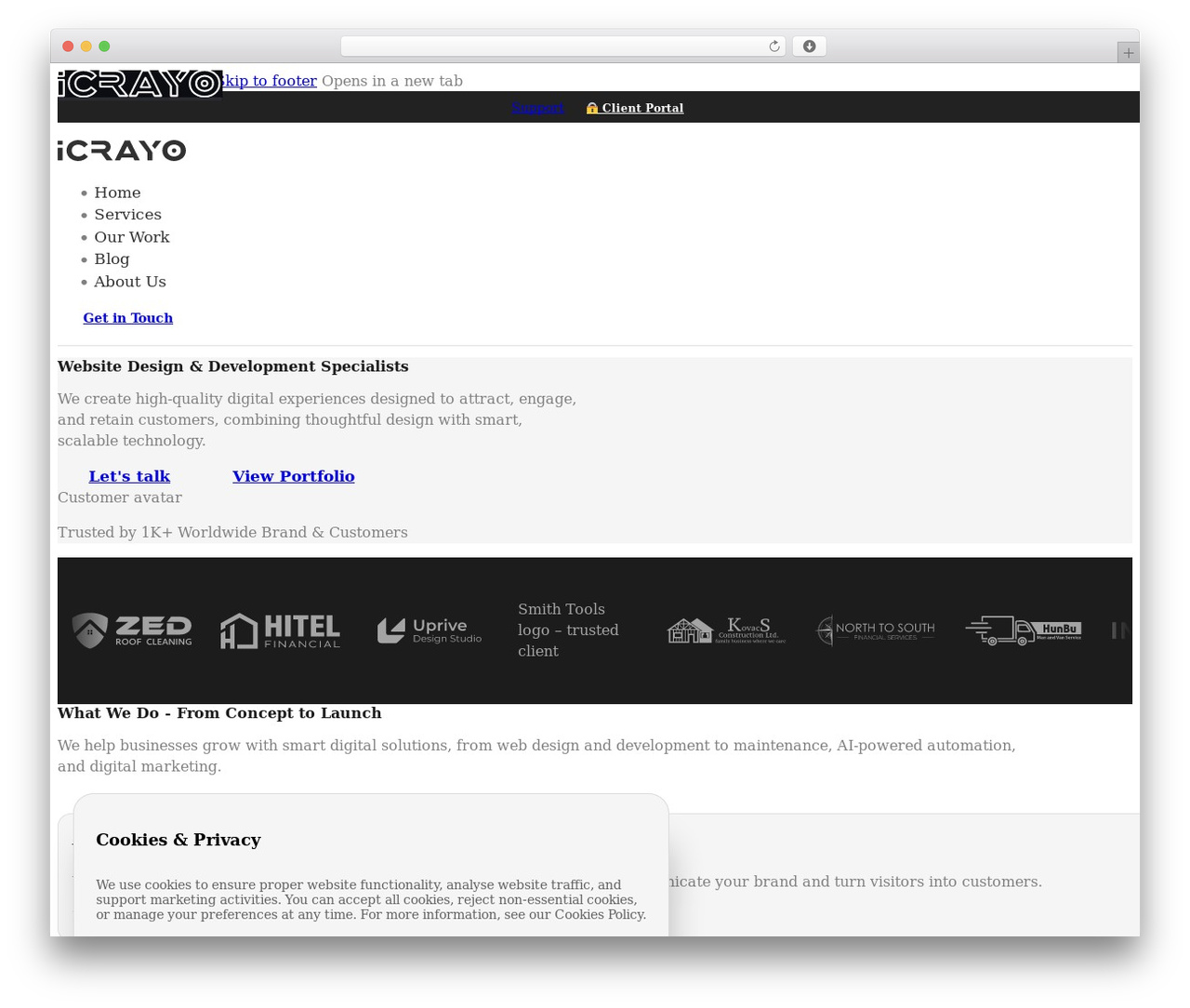Minimize window using the yellow button
Screen dimensions: 1190x1008
86,46
